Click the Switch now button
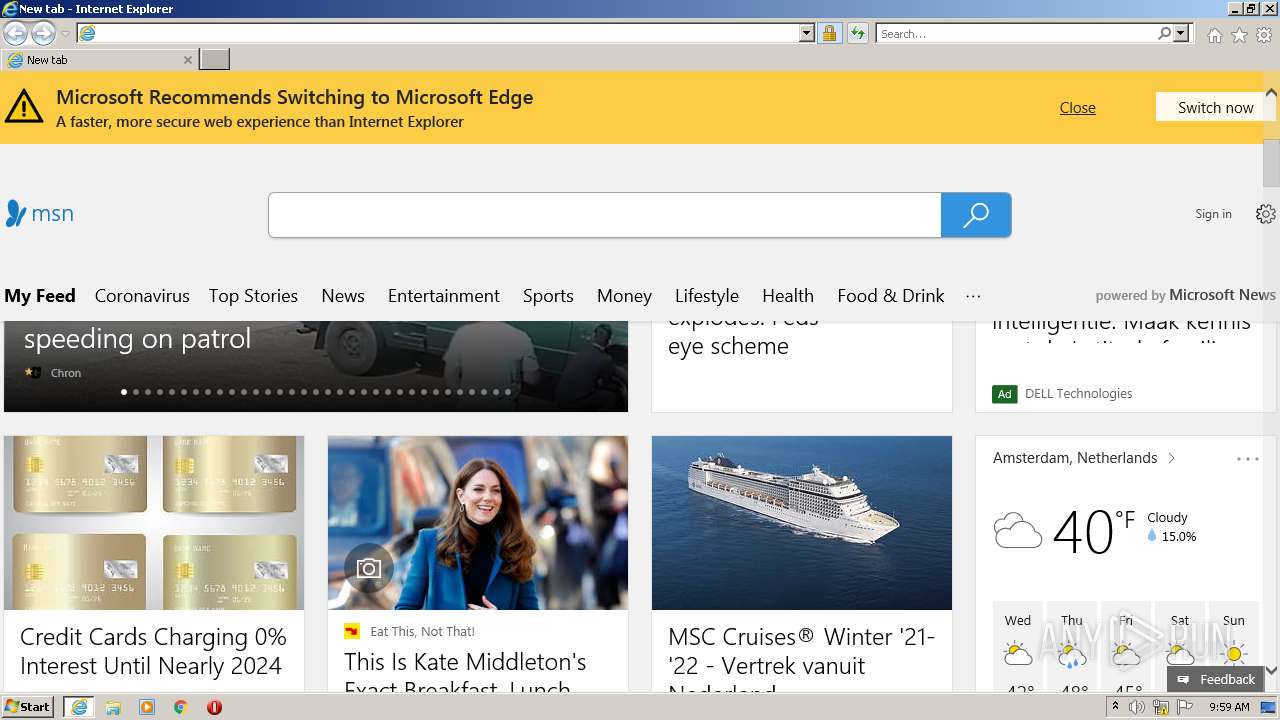Screen dimensions: 1280x720 (x=1215, y=107)
